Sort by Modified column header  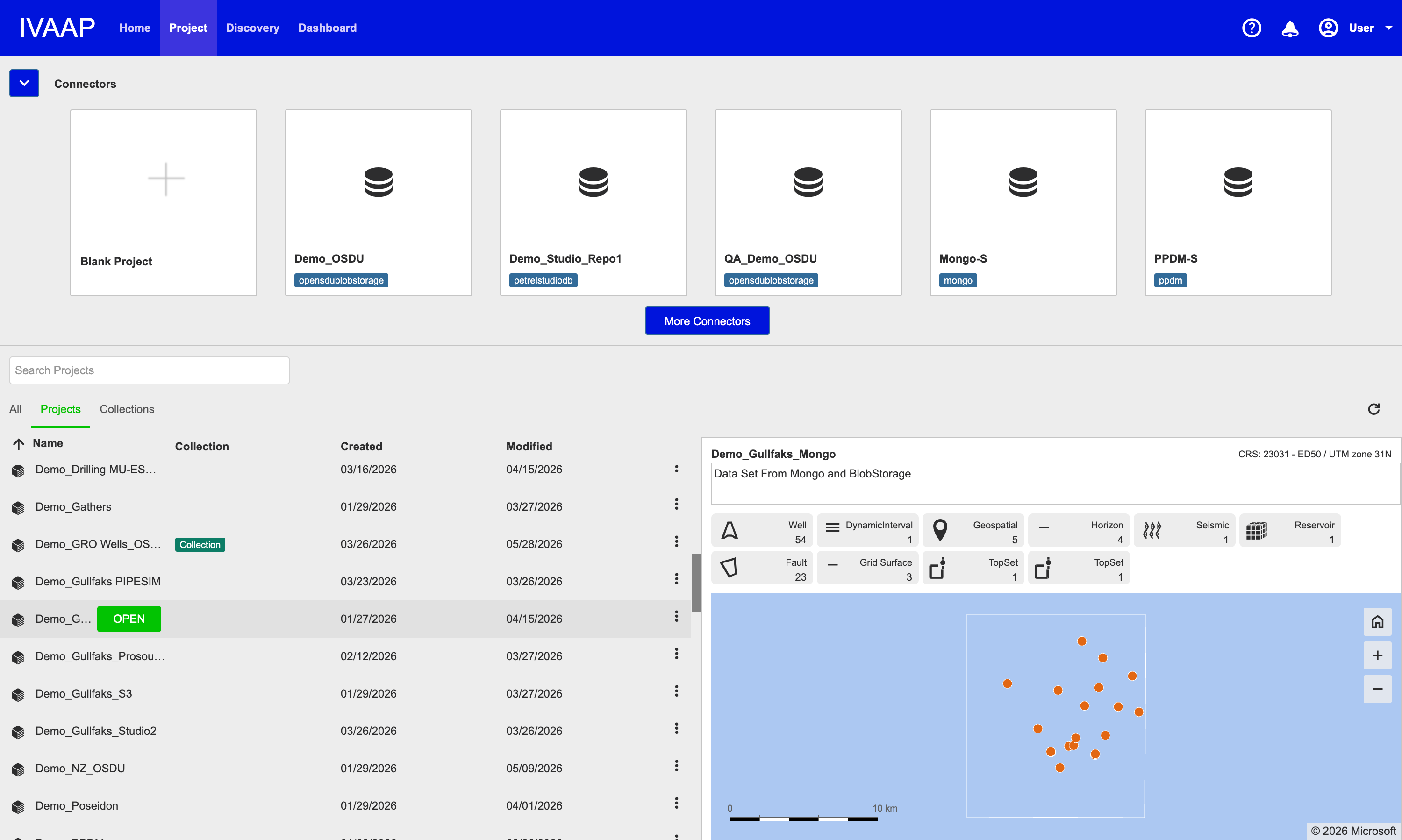pos(529,446)
